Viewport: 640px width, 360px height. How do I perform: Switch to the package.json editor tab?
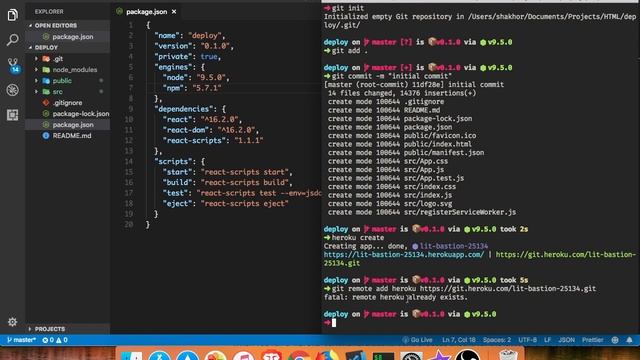pyautogui.click(x=146, y=12)
